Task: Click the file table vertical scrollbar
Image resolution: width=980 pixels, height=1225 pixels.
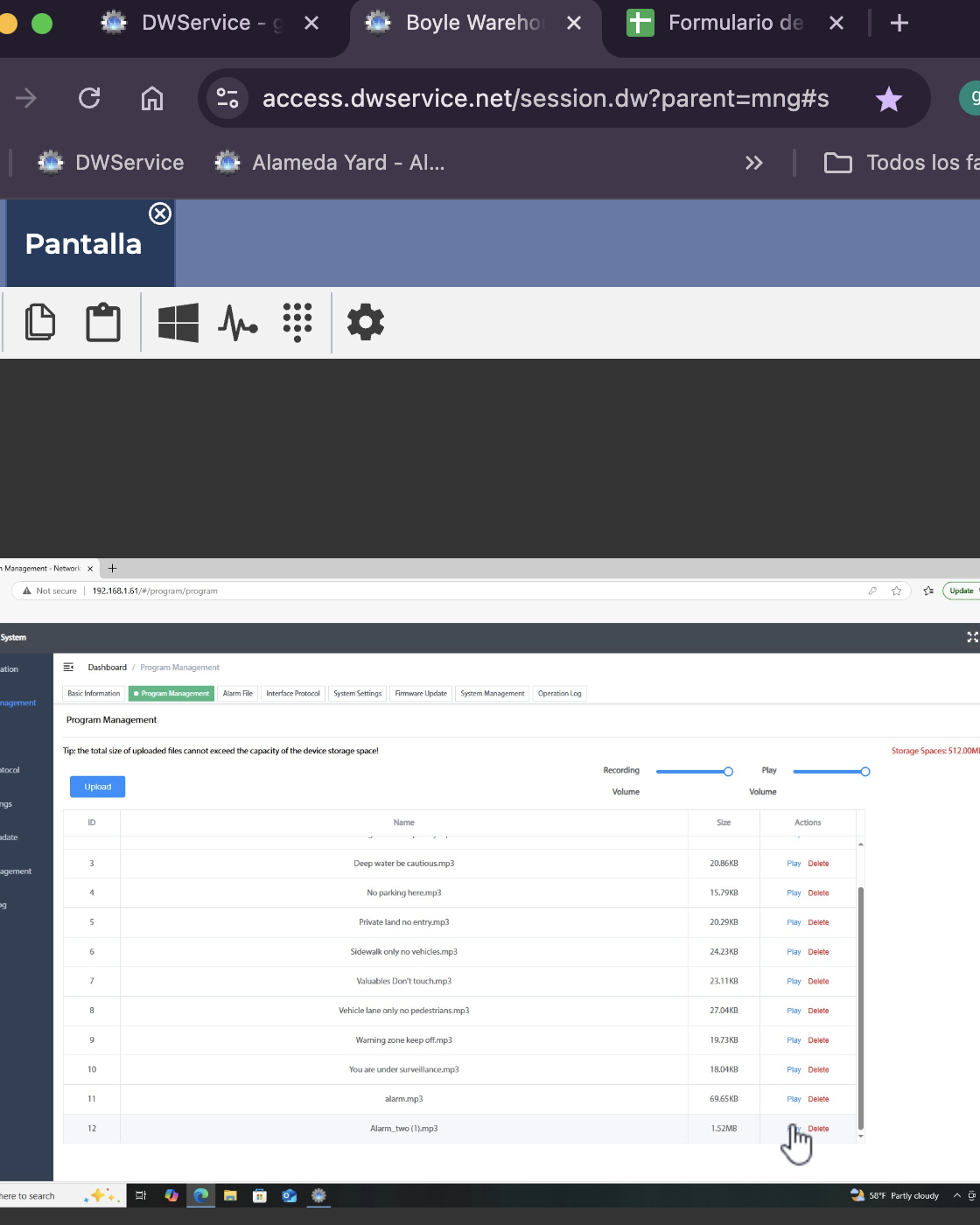Action: click(861, 1008)
